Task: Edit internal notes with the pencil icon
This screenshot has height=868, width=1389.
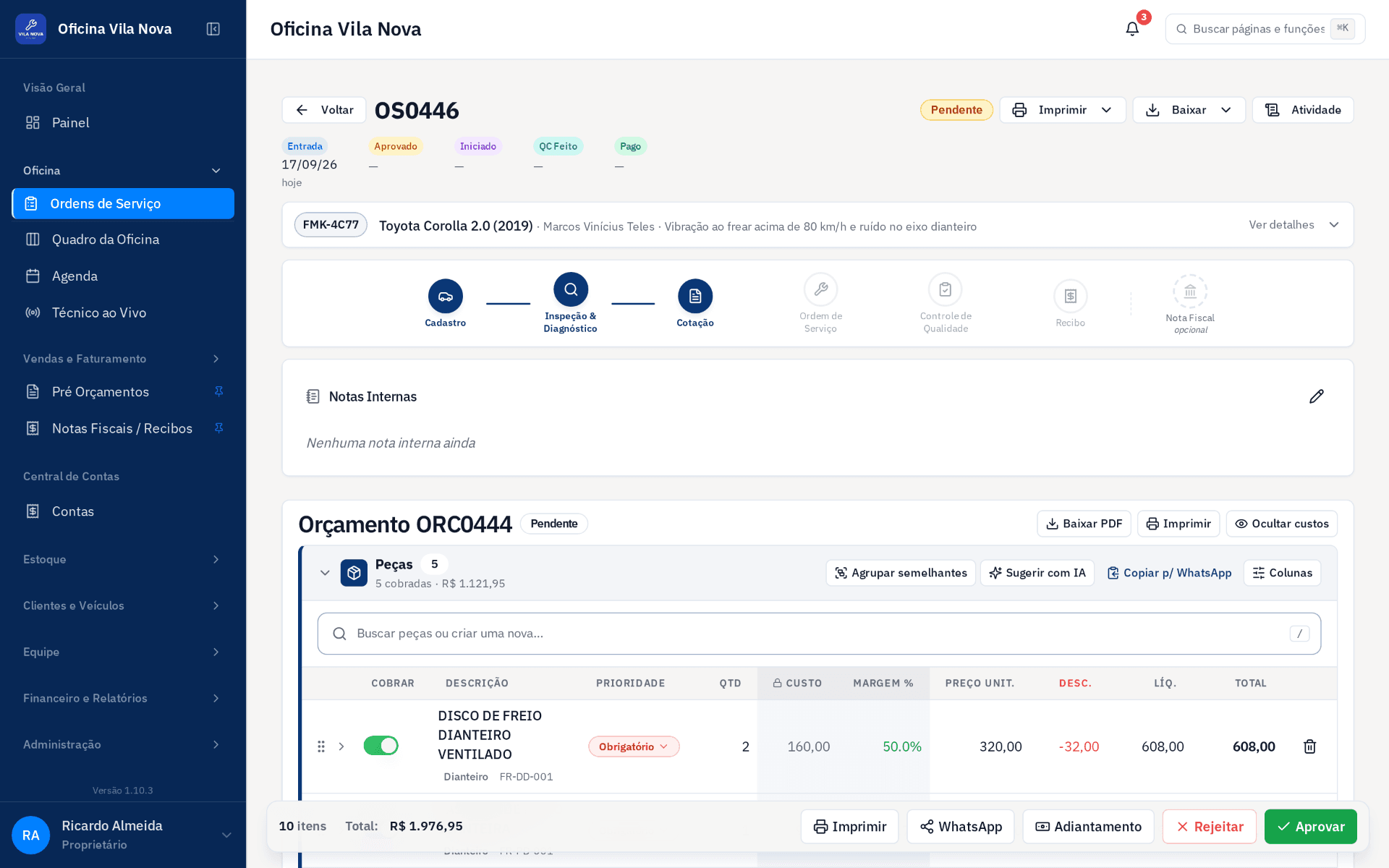Action: 1316,396
